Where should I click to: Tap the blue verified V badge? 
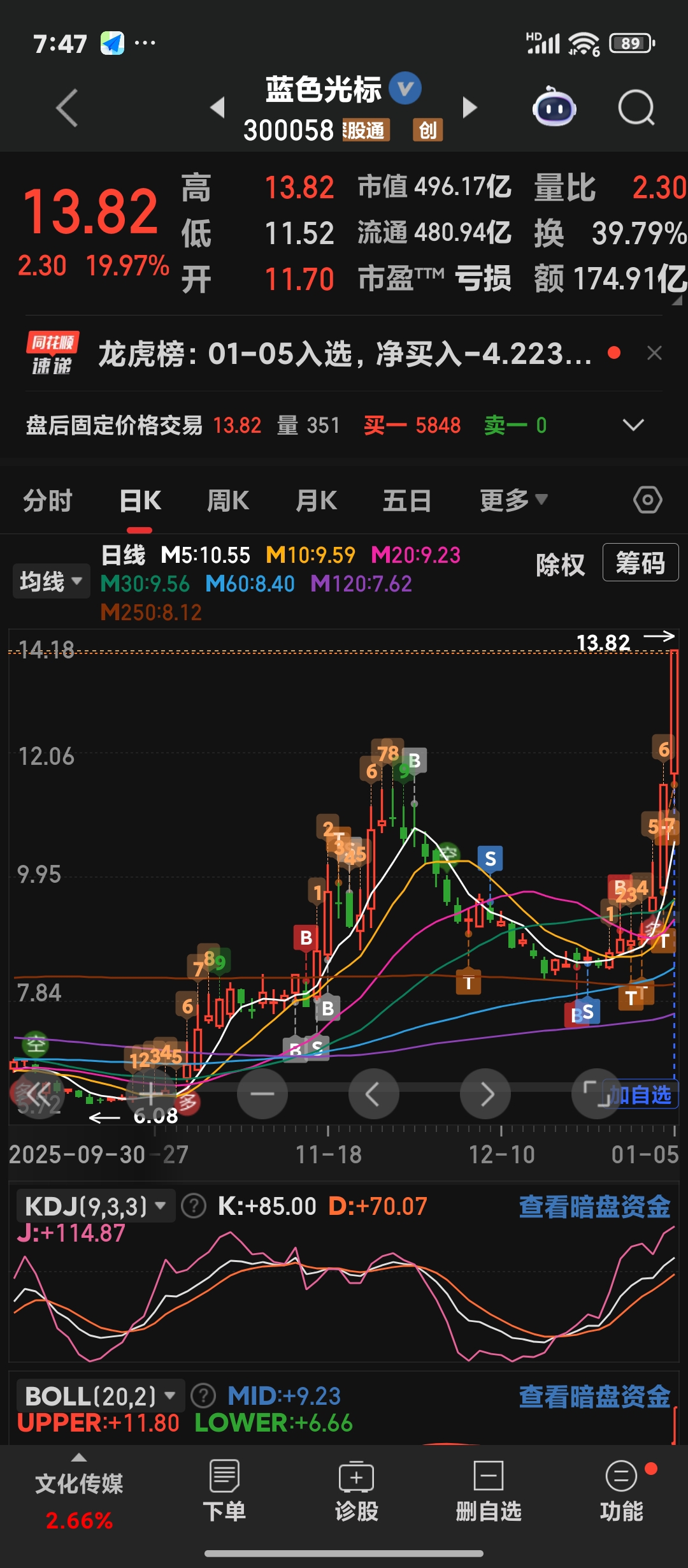coord(405,89)
